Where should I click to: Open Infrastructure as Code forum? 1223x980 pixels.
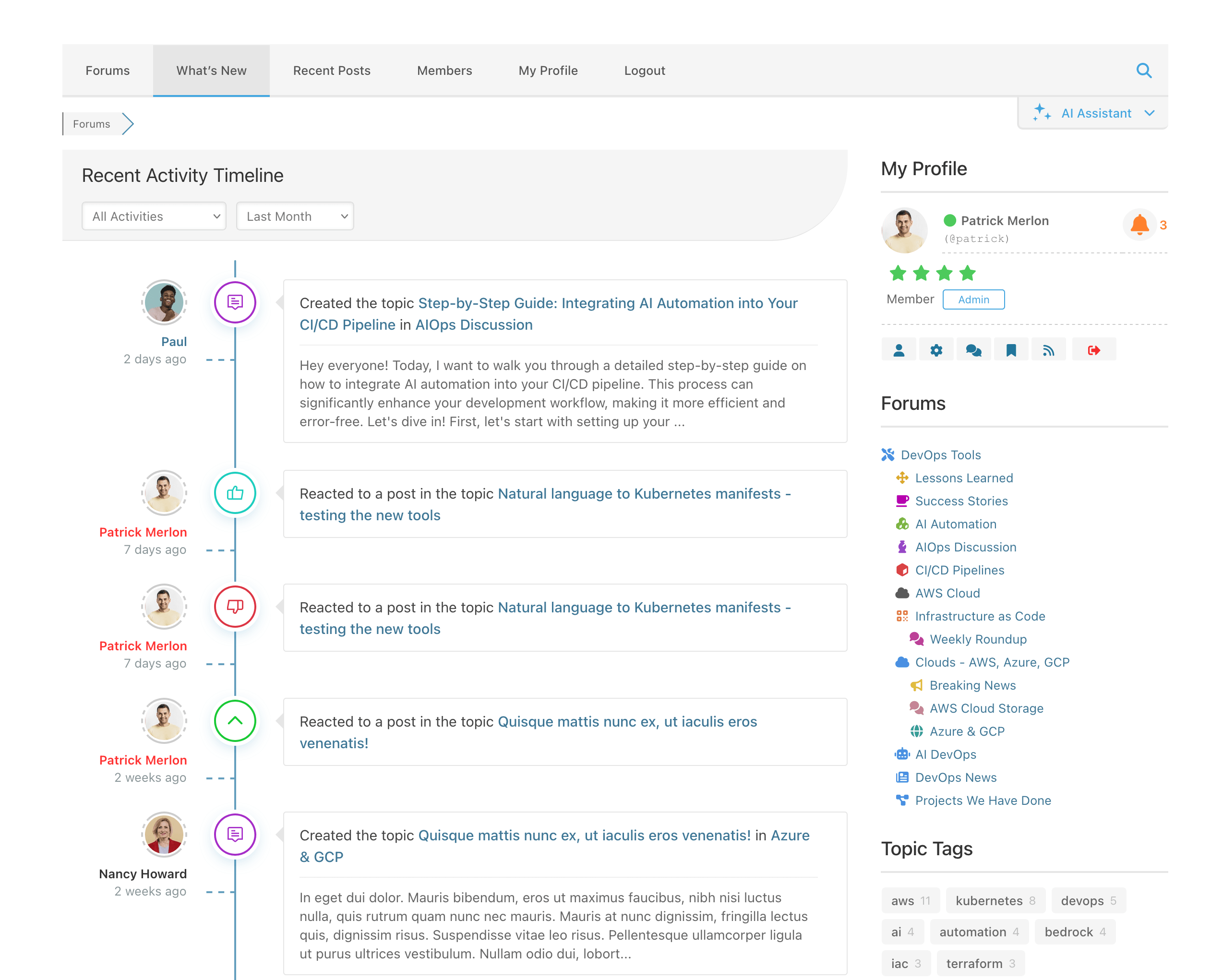point(980,616)
